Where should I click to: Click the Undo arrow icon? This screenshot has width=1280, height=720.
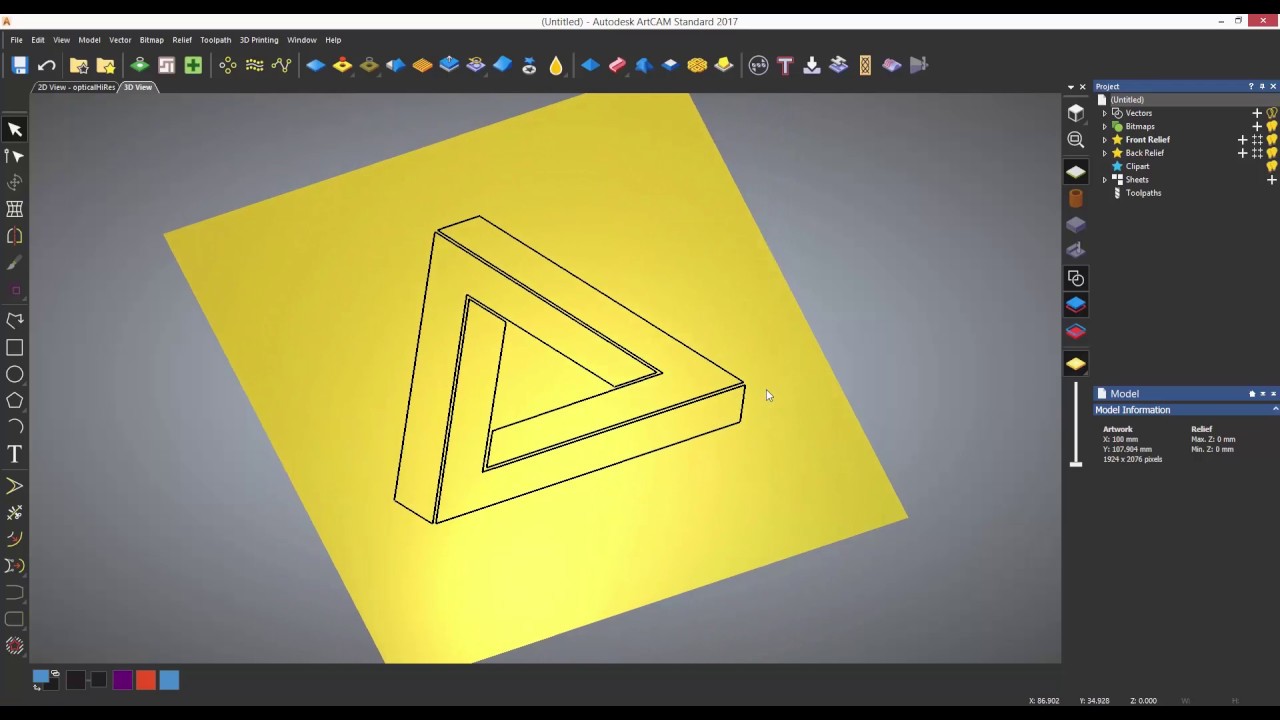coord(46,65)
